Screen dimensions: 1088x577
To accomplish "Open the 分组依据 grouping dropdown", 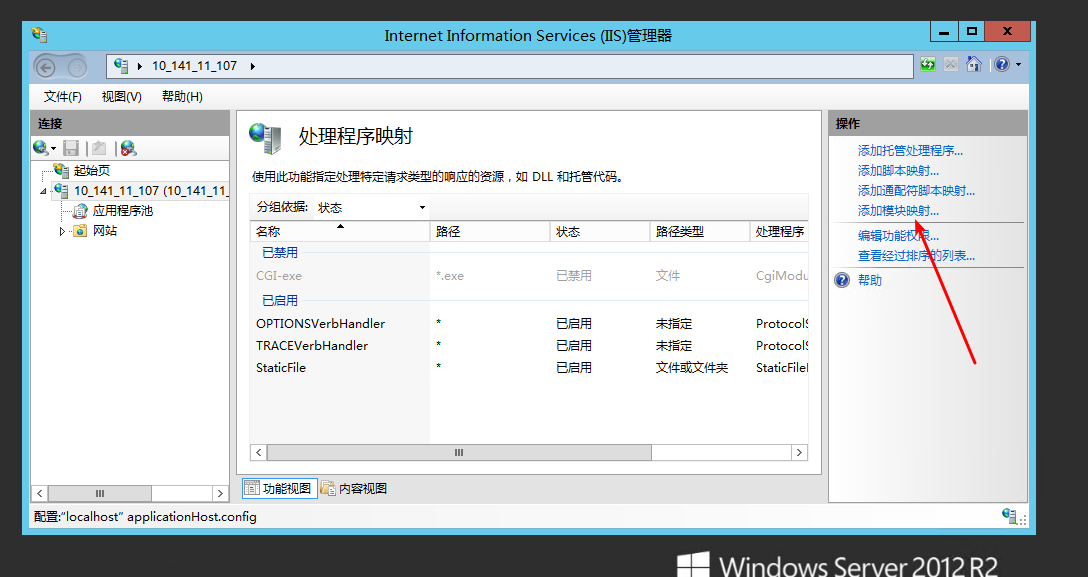I will [x=372, y=208].
